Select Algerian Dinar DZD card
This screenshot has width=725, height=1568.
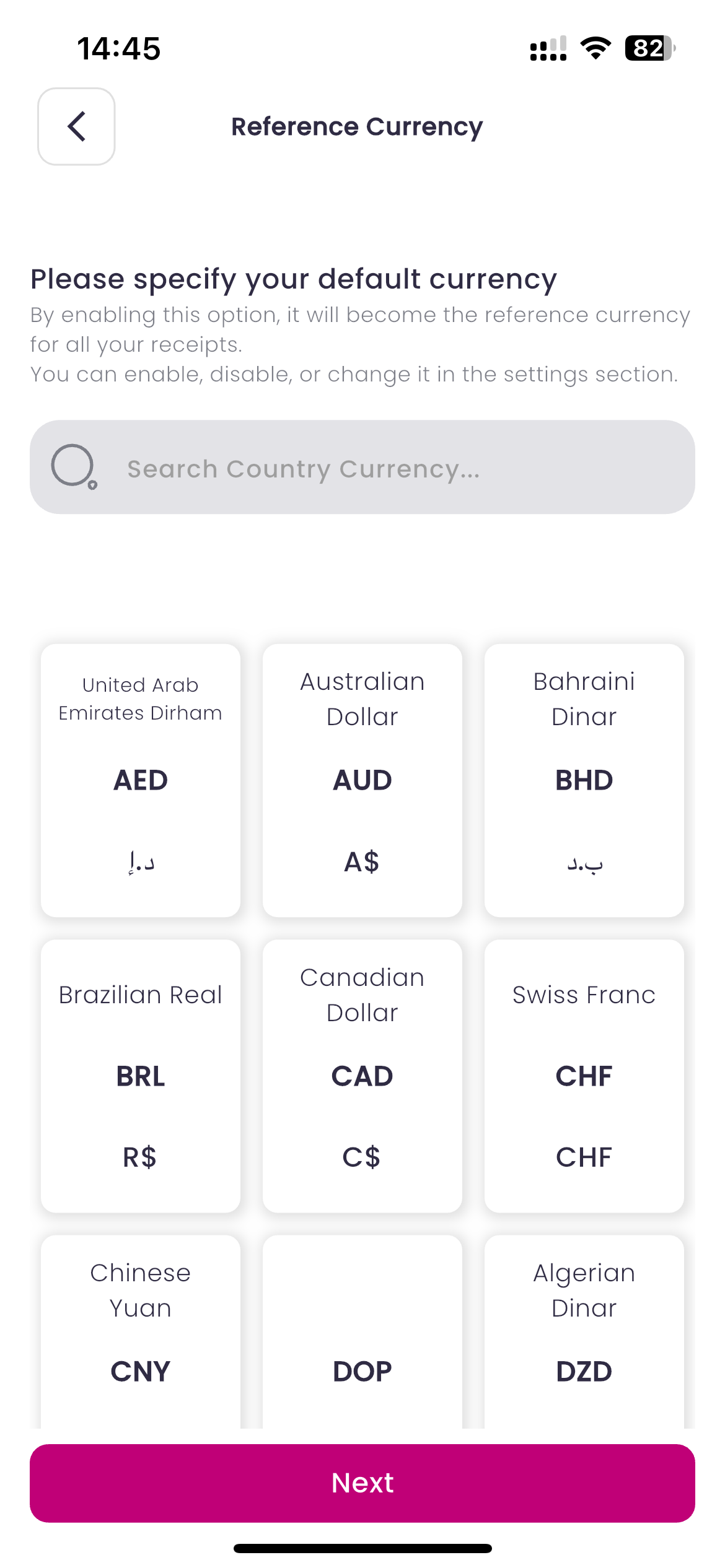point(584,1331)
